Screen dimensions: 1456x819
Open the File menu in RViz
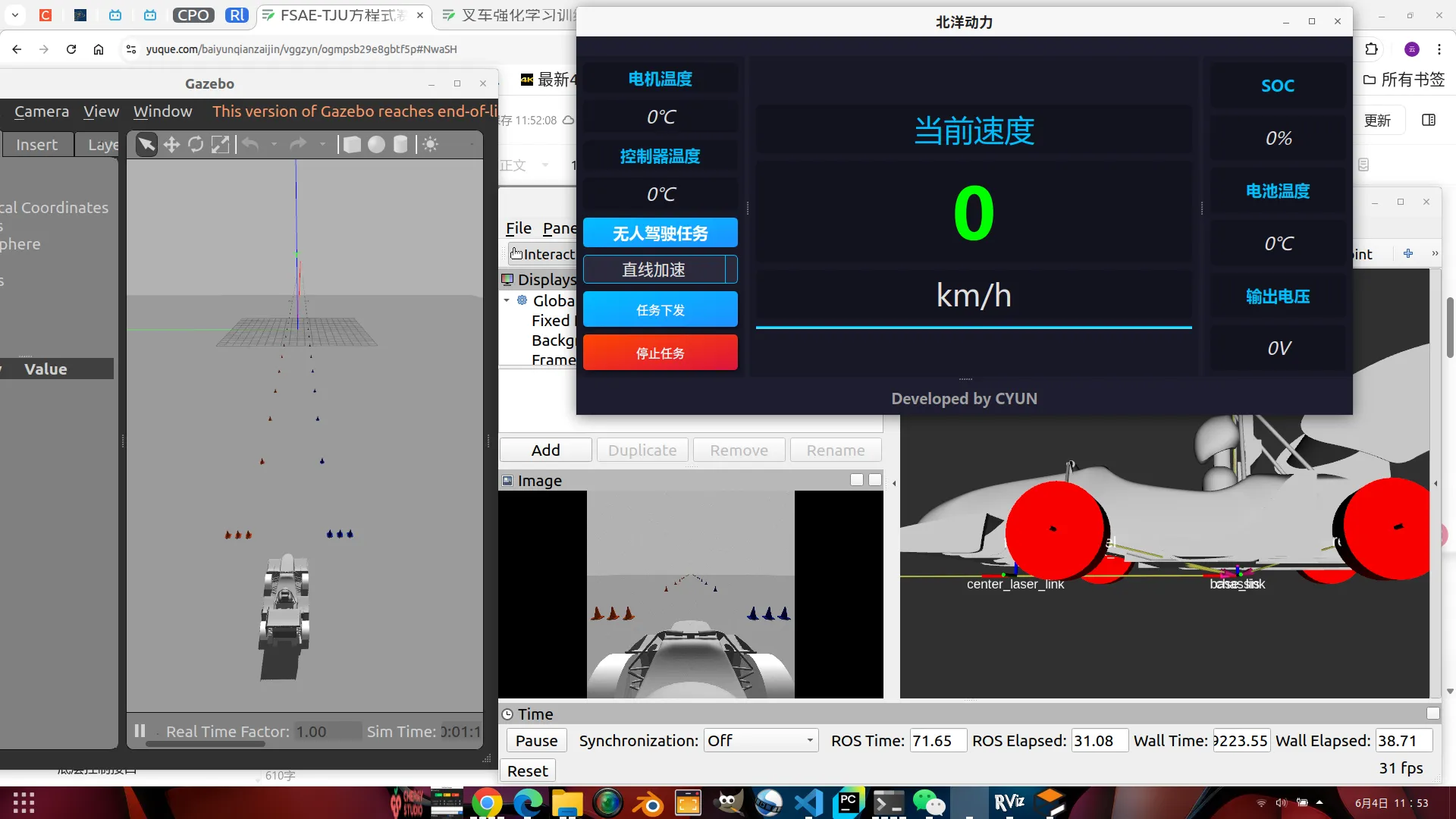(519, 228)
